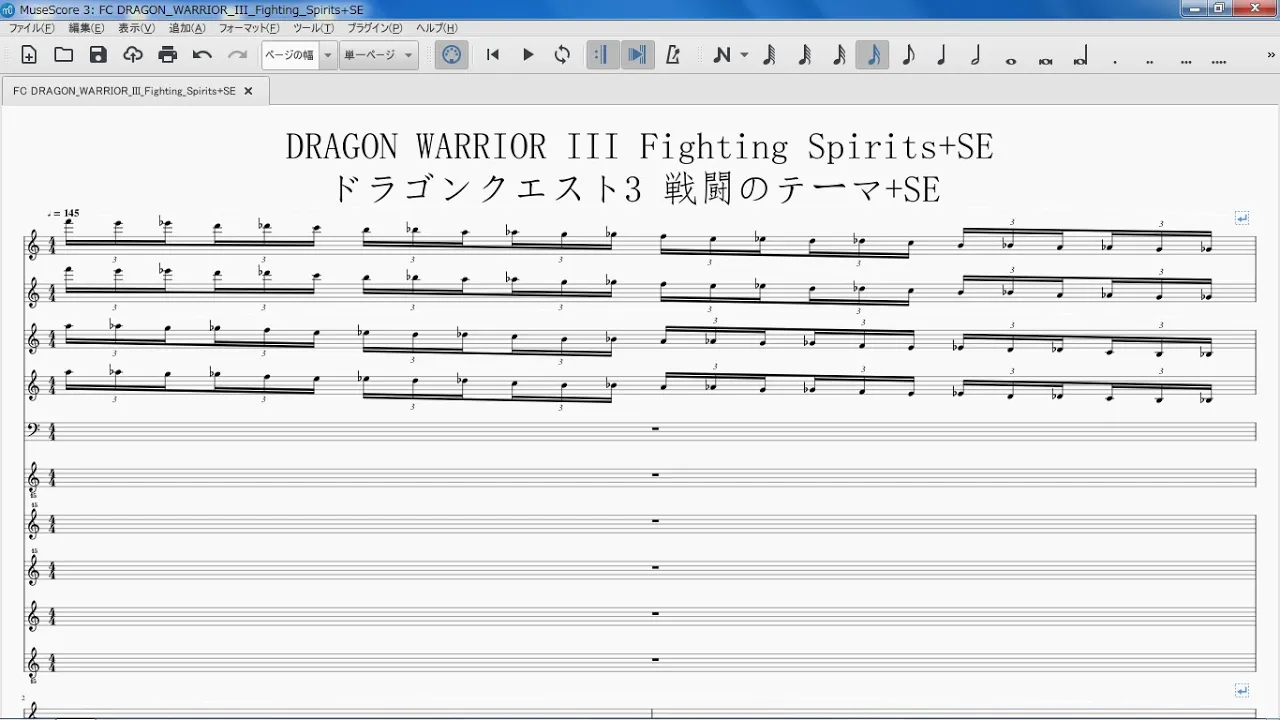Toggle MIDI input button

[452, 55]
